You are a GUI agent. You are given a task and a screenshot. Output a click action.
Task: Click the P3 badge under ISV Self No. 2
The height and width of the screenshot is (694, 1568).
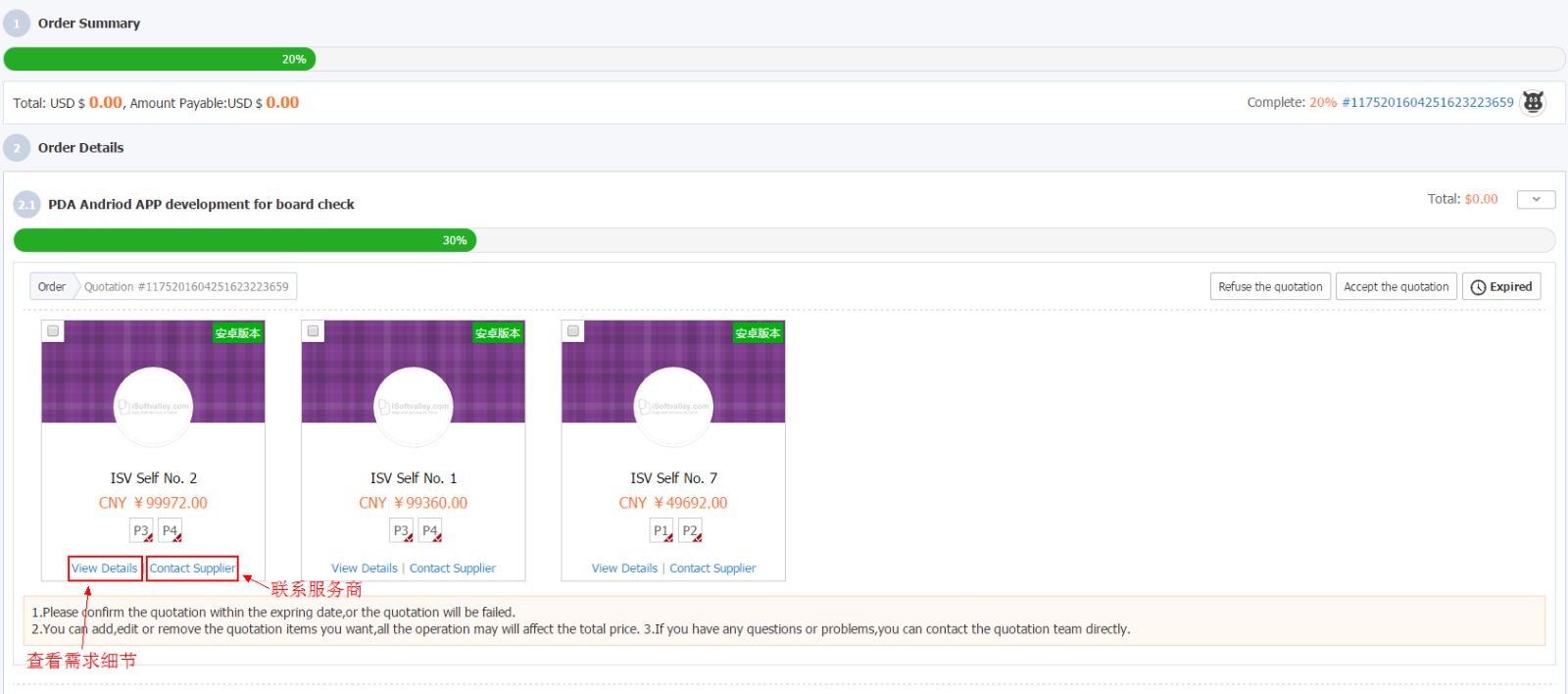tap(141, 530)
